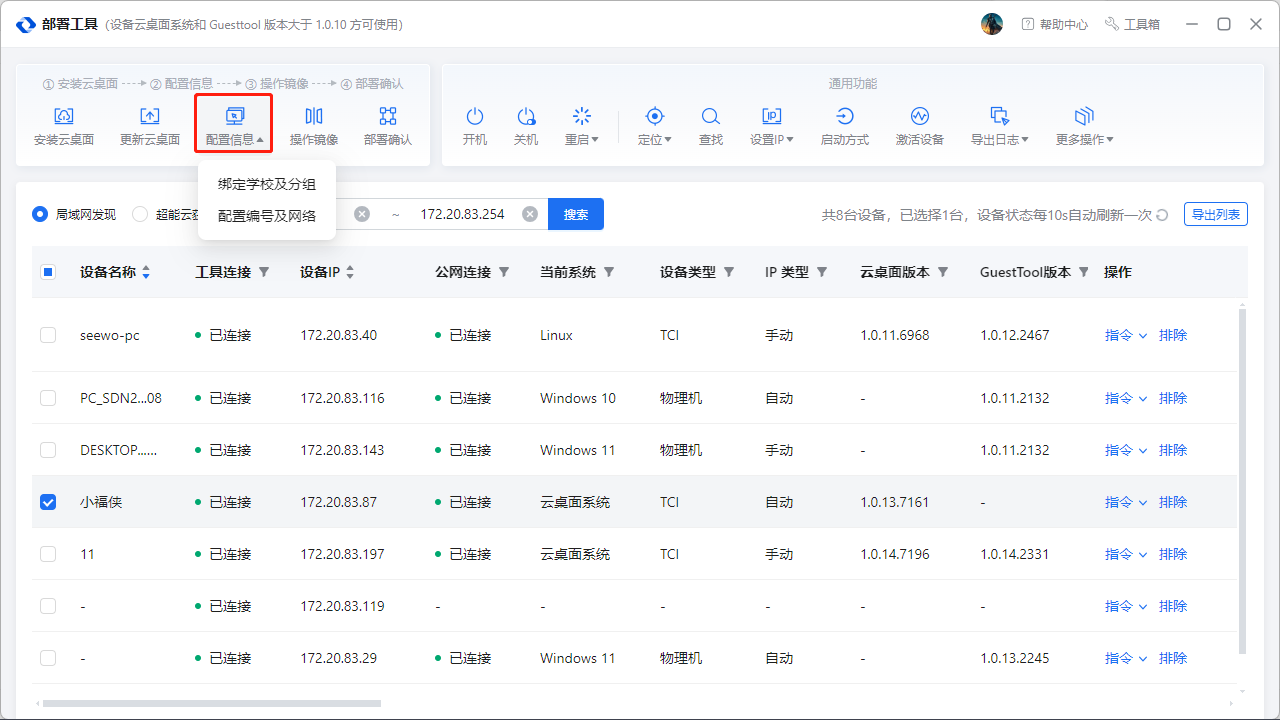Screen dimensions: 1280x720
Task: Filter the 公网连接 column
Action: tap(504, 272)
